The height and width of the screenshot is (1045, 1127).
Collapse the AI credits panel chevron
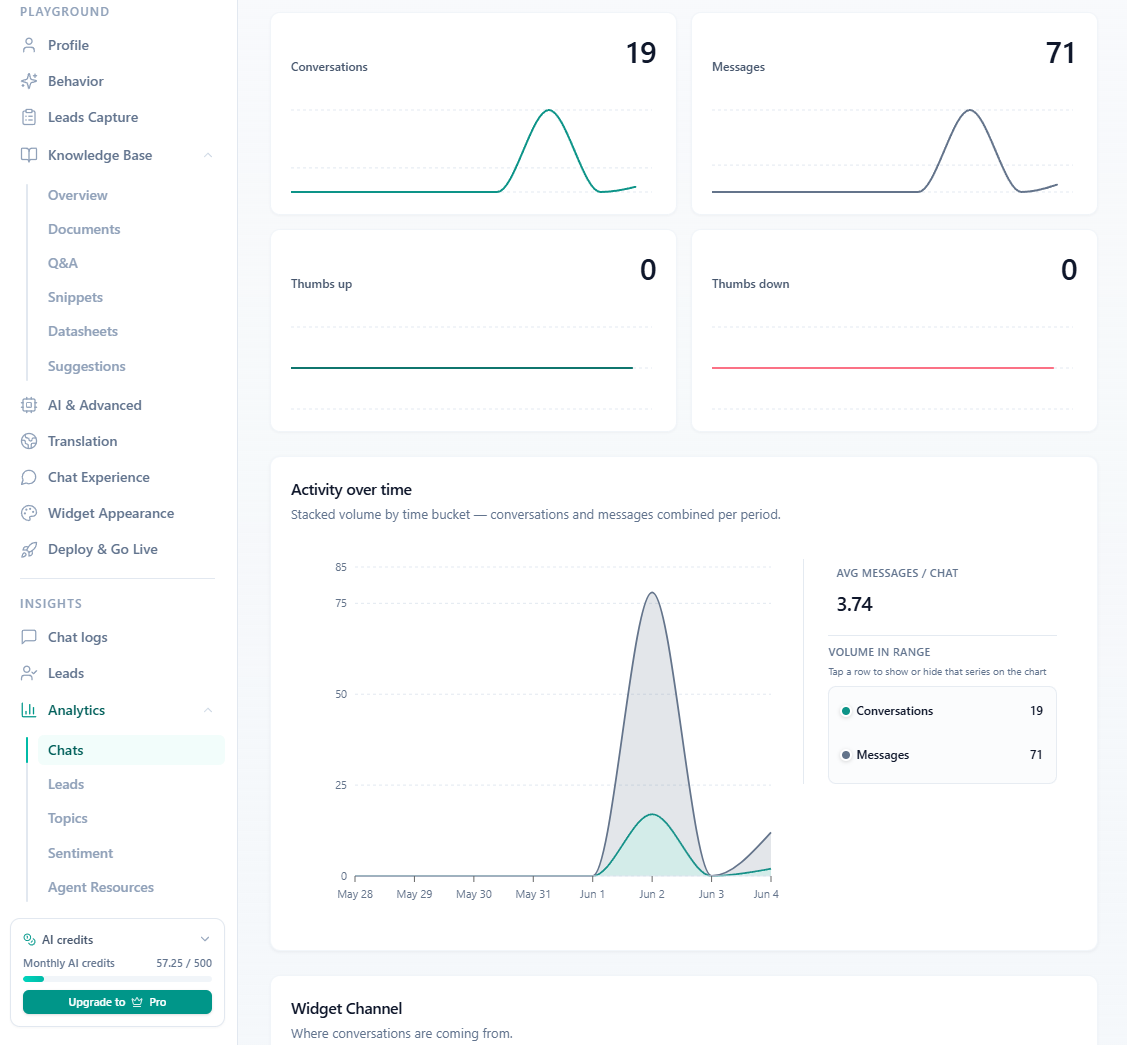coord(205,939)
